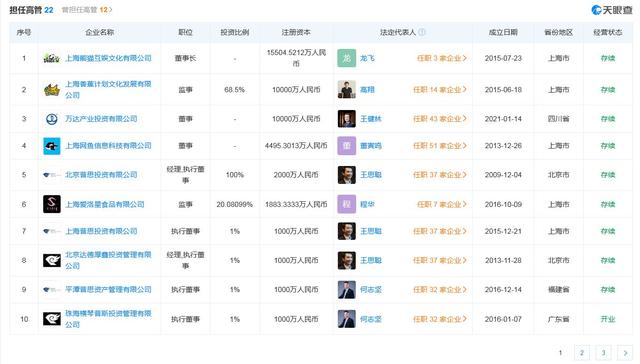The image size is (640, 364).
Task: Click 万达产业投资有限公司 company logo
Action: point(51,119)
